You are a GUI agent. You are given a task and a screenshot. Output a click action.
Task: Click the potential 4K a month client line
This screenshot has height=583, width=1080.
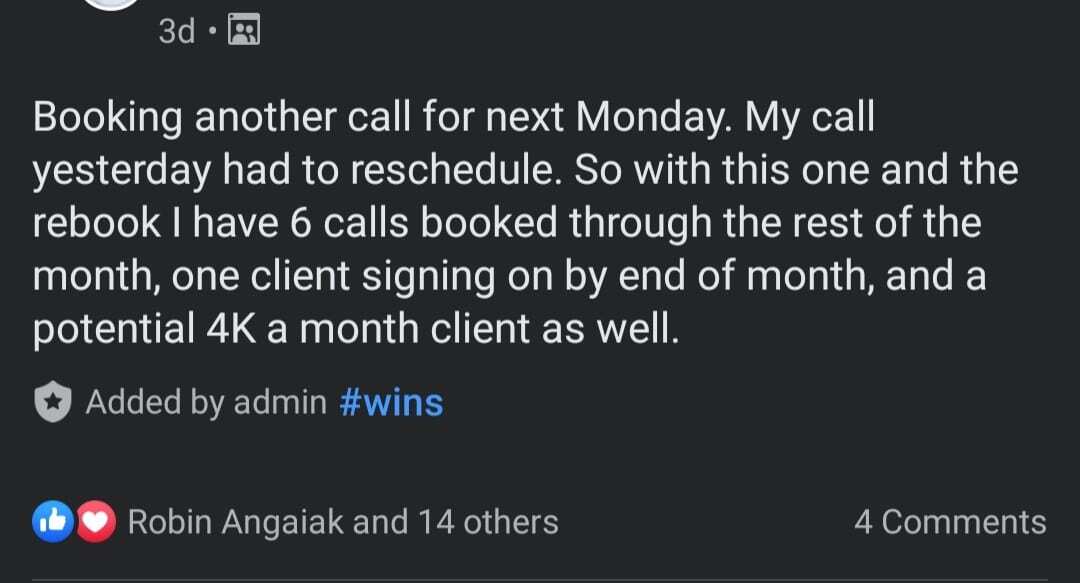356,329
